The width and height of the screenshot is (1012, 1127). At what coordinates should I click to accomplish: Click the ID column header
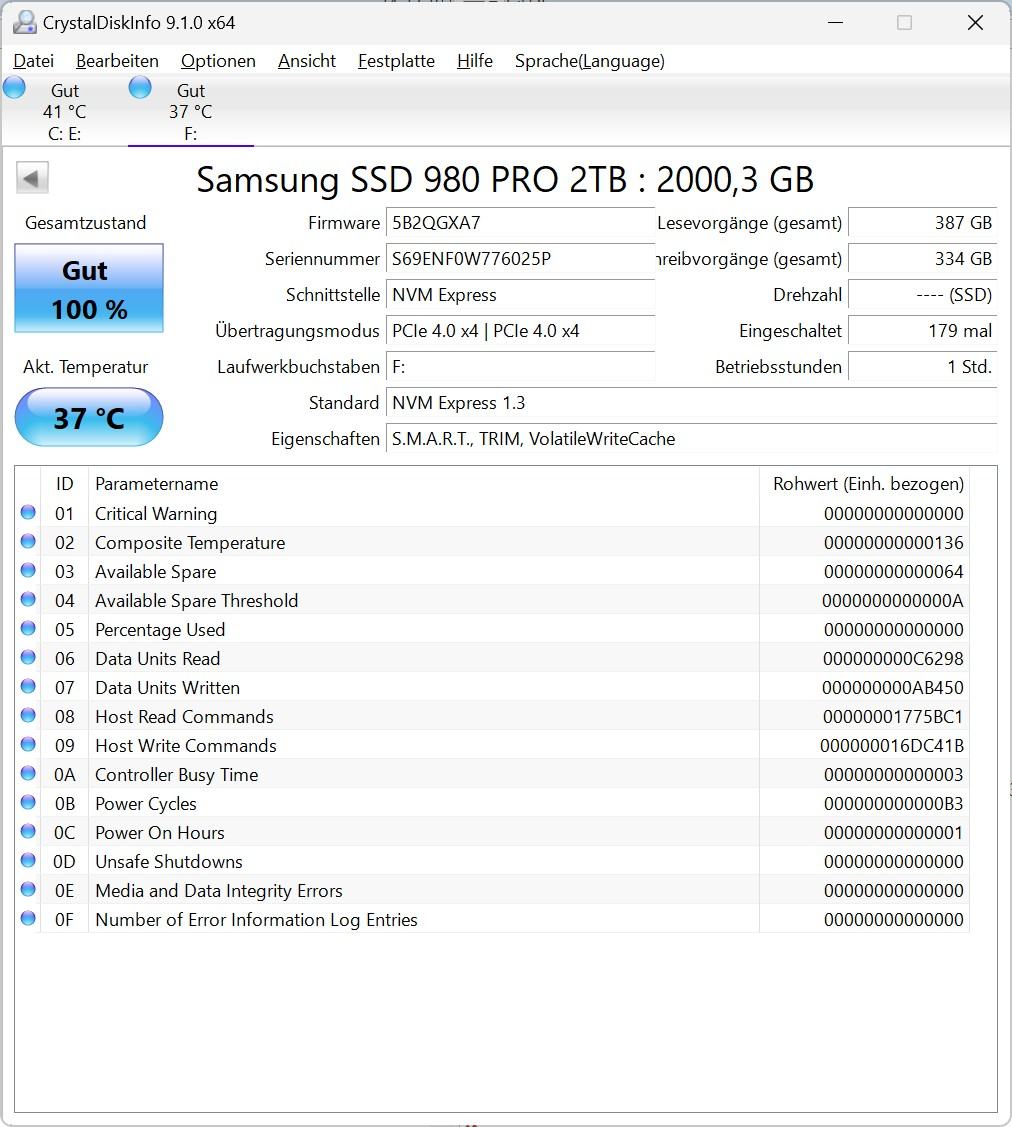65,484
